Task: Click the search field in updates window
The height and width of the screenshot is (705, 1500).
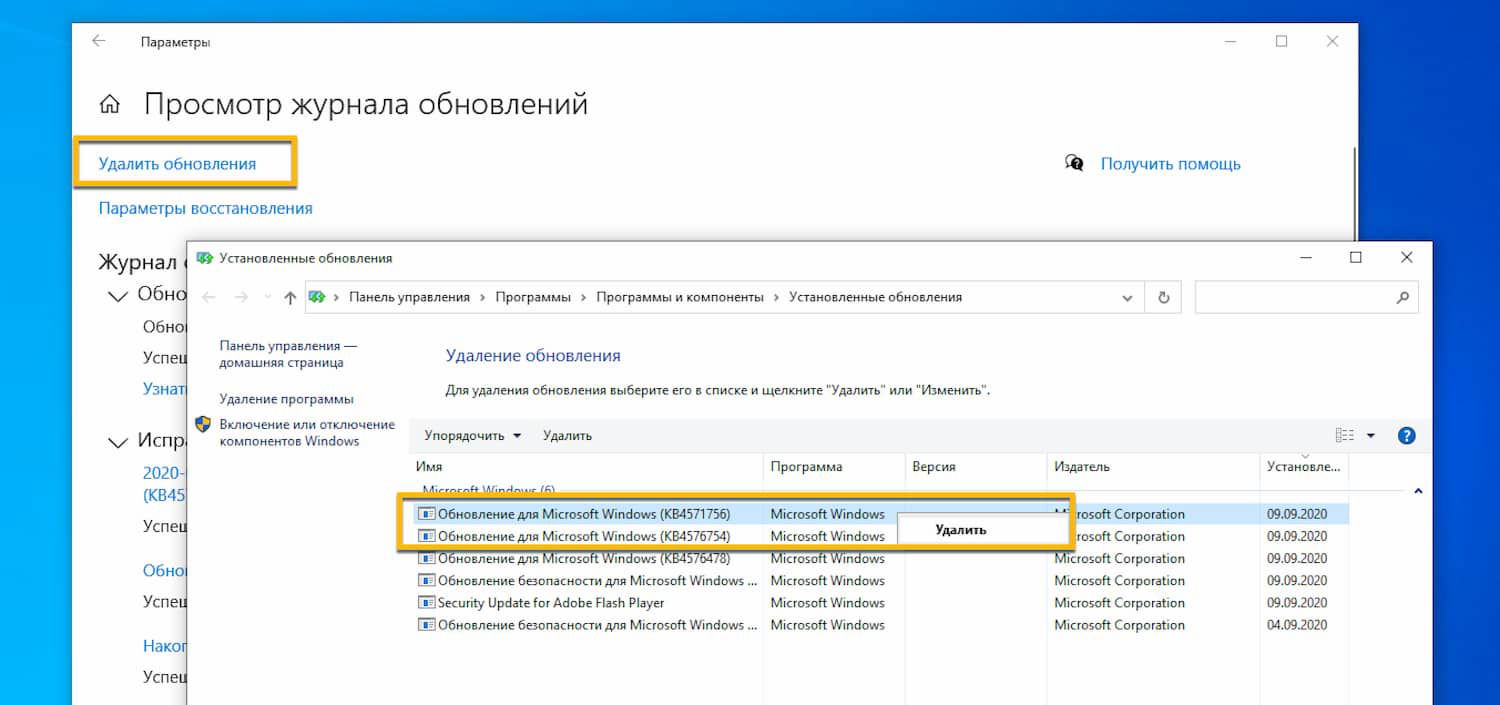Action: point(1306,297)
